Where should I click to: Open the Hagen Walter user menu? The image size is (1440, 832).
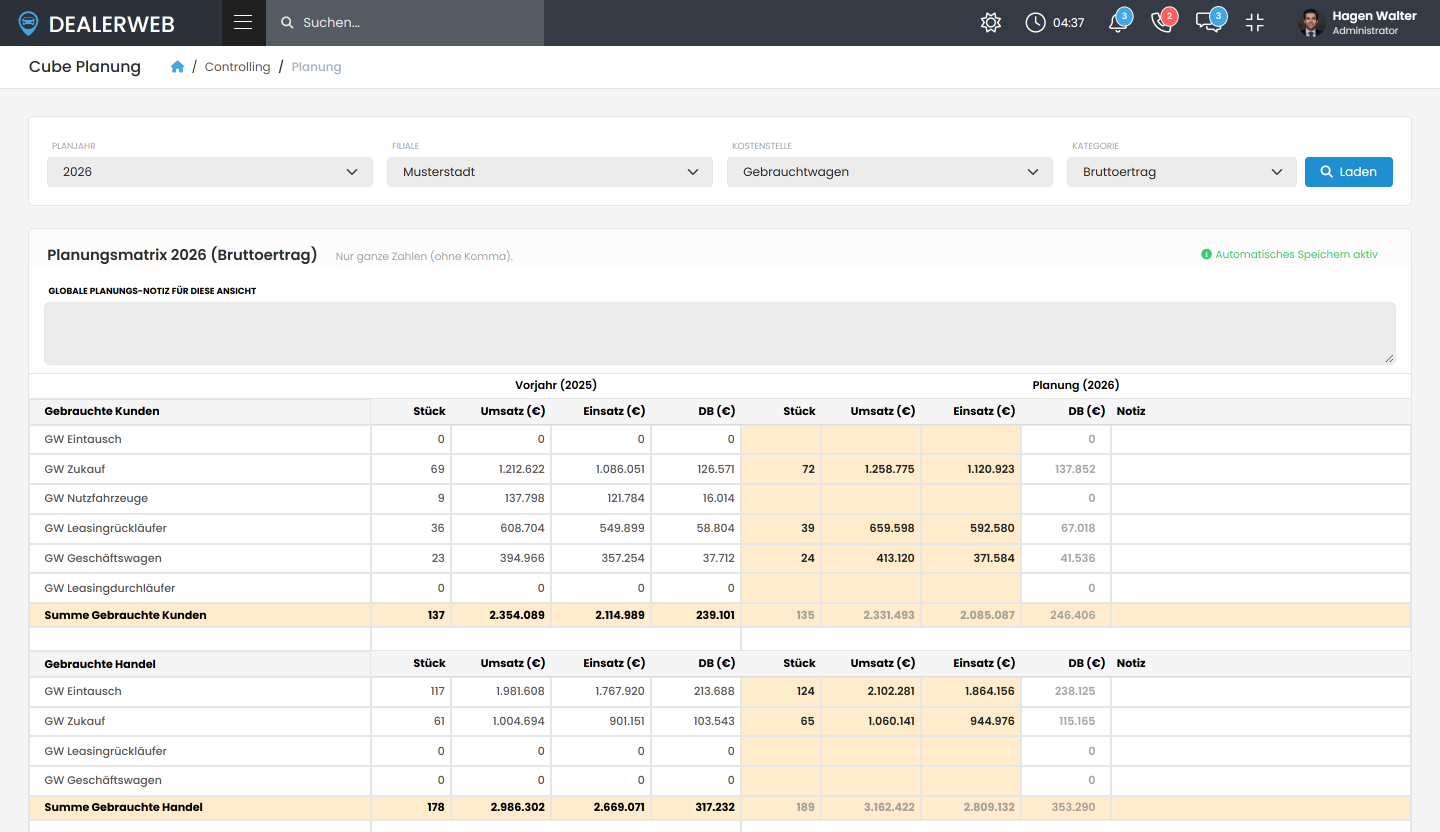pyautogui.click(x=1359, y=23)
